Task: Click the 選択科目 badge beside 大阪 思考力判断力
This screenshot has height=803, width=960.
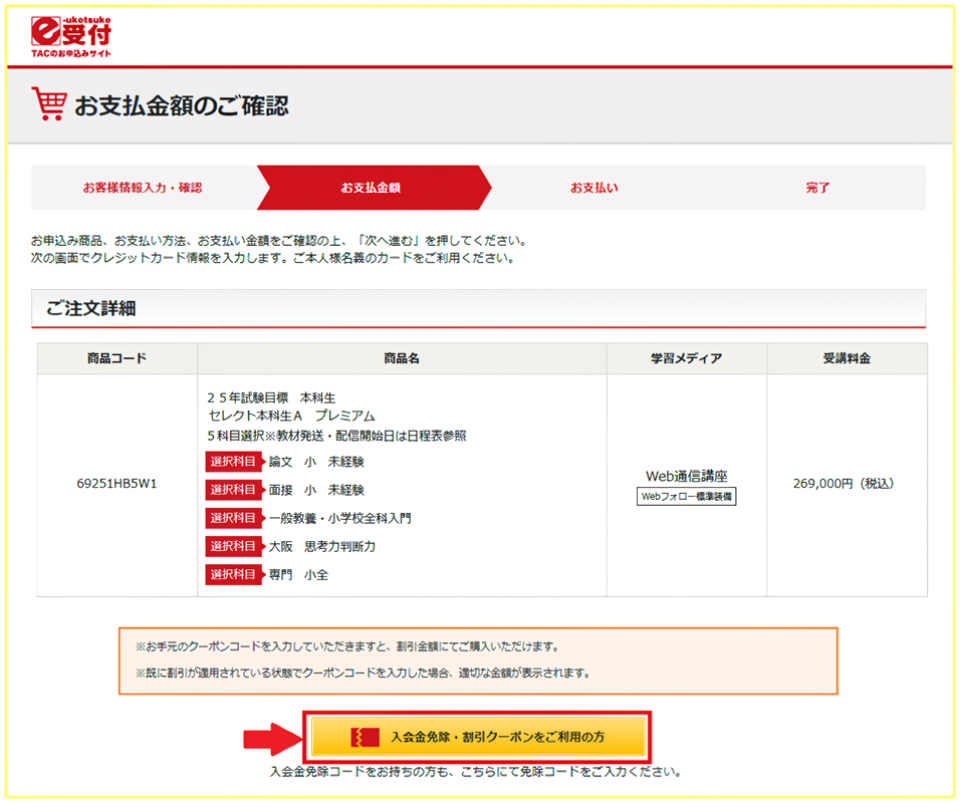Action: click(x=234, y=546)
